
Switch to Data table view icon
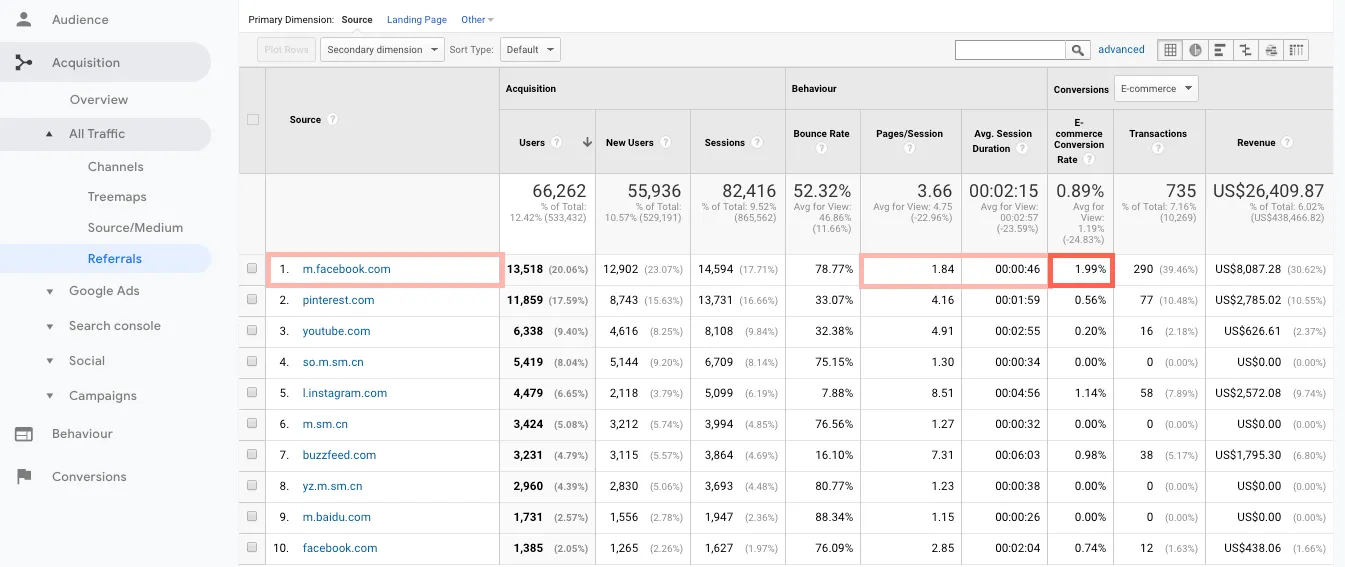point(1170,50)
